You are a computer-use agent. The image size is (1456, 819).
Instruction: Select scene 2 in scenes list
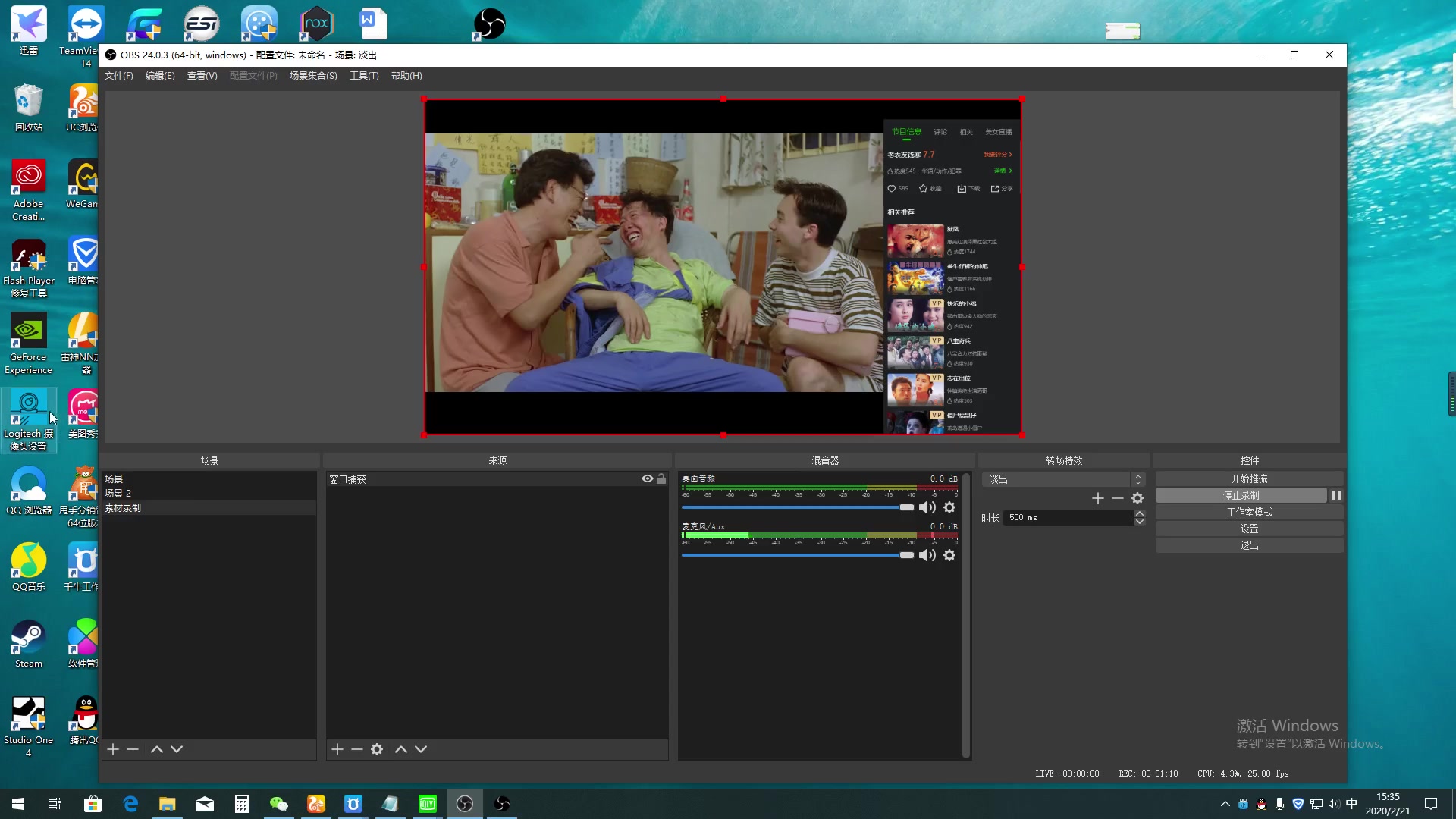pyautogui.click(x=118, y=493)
